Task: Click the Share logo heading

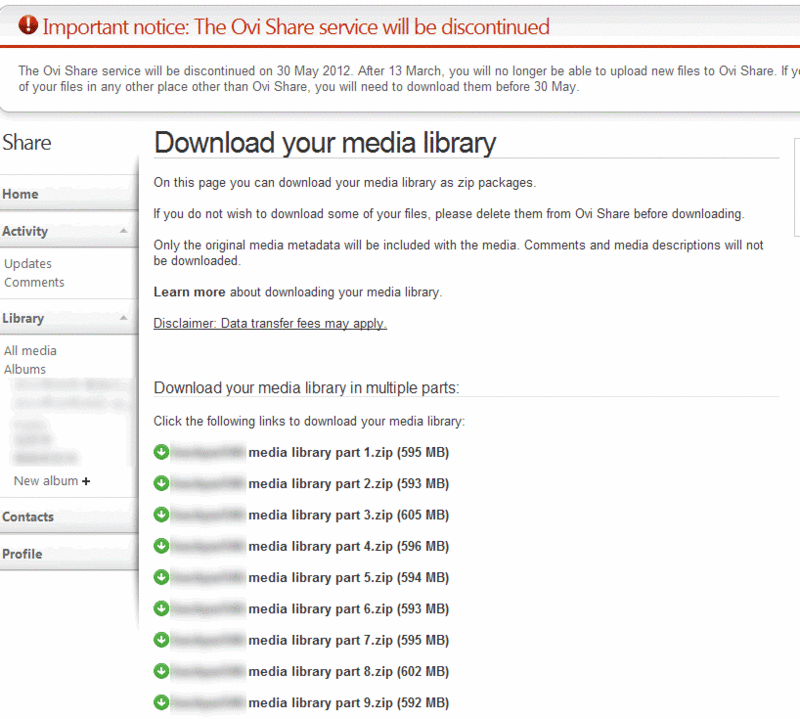Action: pyautogui.click(x=27, y=142)
